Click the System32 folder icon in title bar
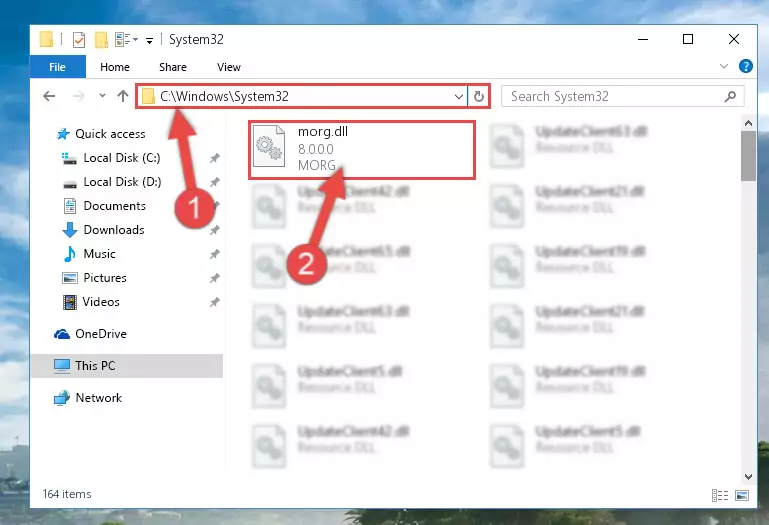Image resolution: width=769 pixels, height=525 pixels. [46, 39]
